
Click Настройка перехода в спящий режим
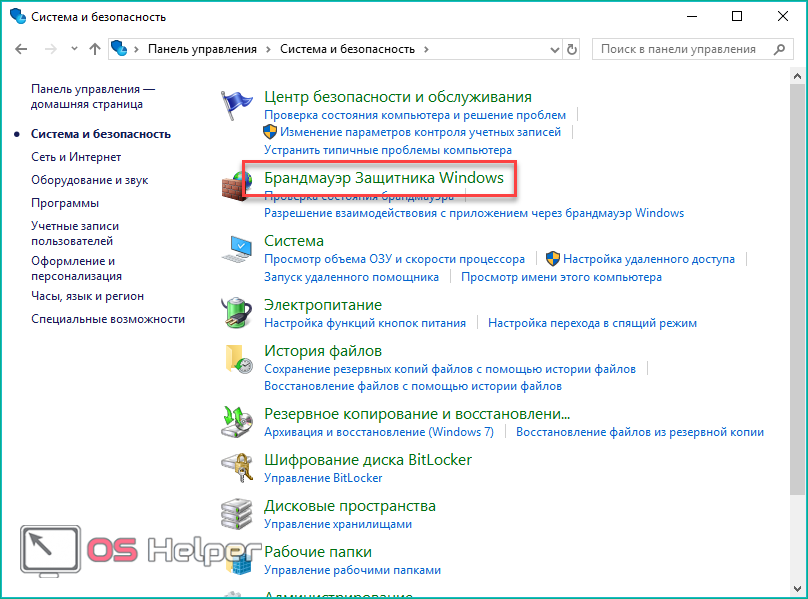coord(592,323)
